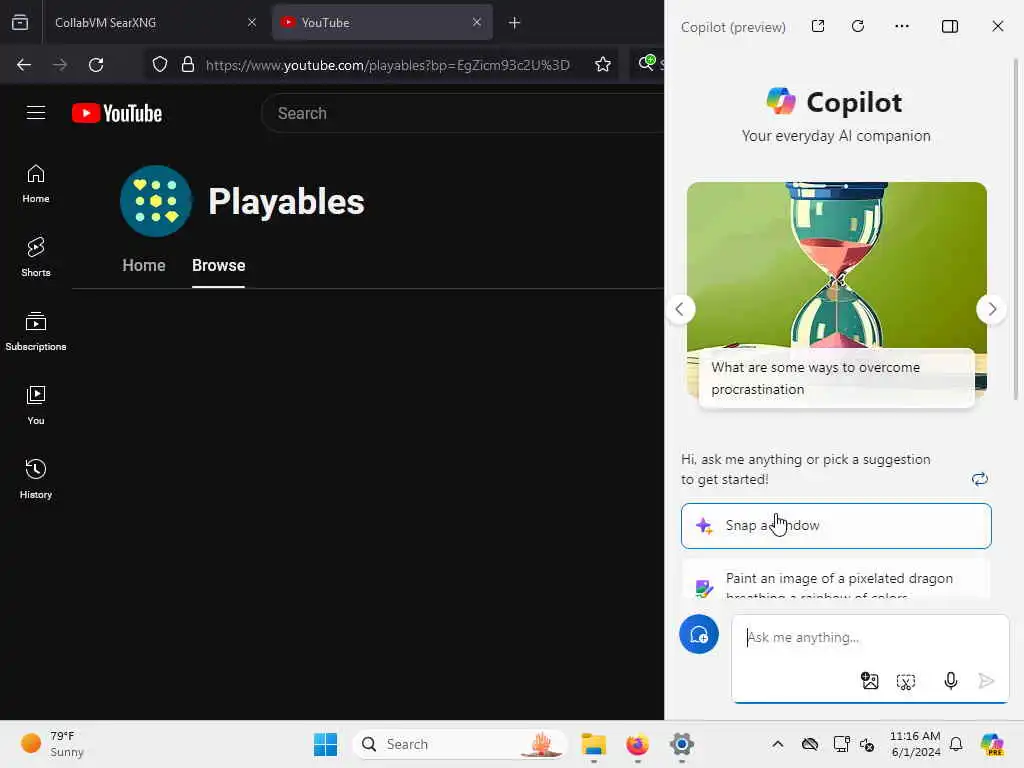Open Copilot more options menu

902,26
